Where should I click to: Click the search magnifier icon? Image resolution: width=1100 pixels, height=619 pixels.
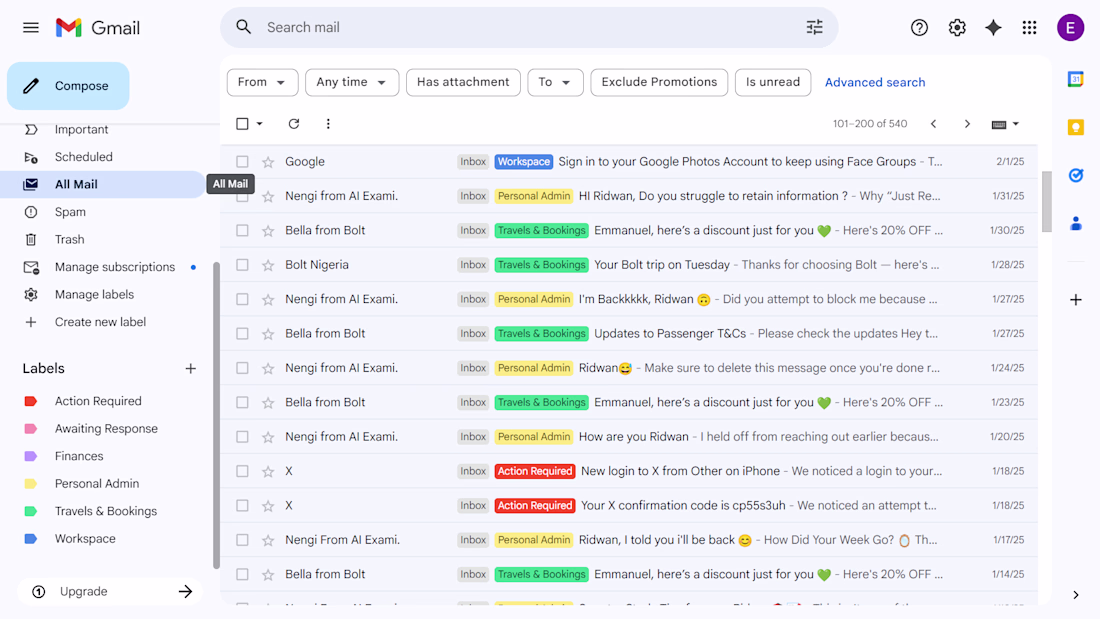[243, 27]
